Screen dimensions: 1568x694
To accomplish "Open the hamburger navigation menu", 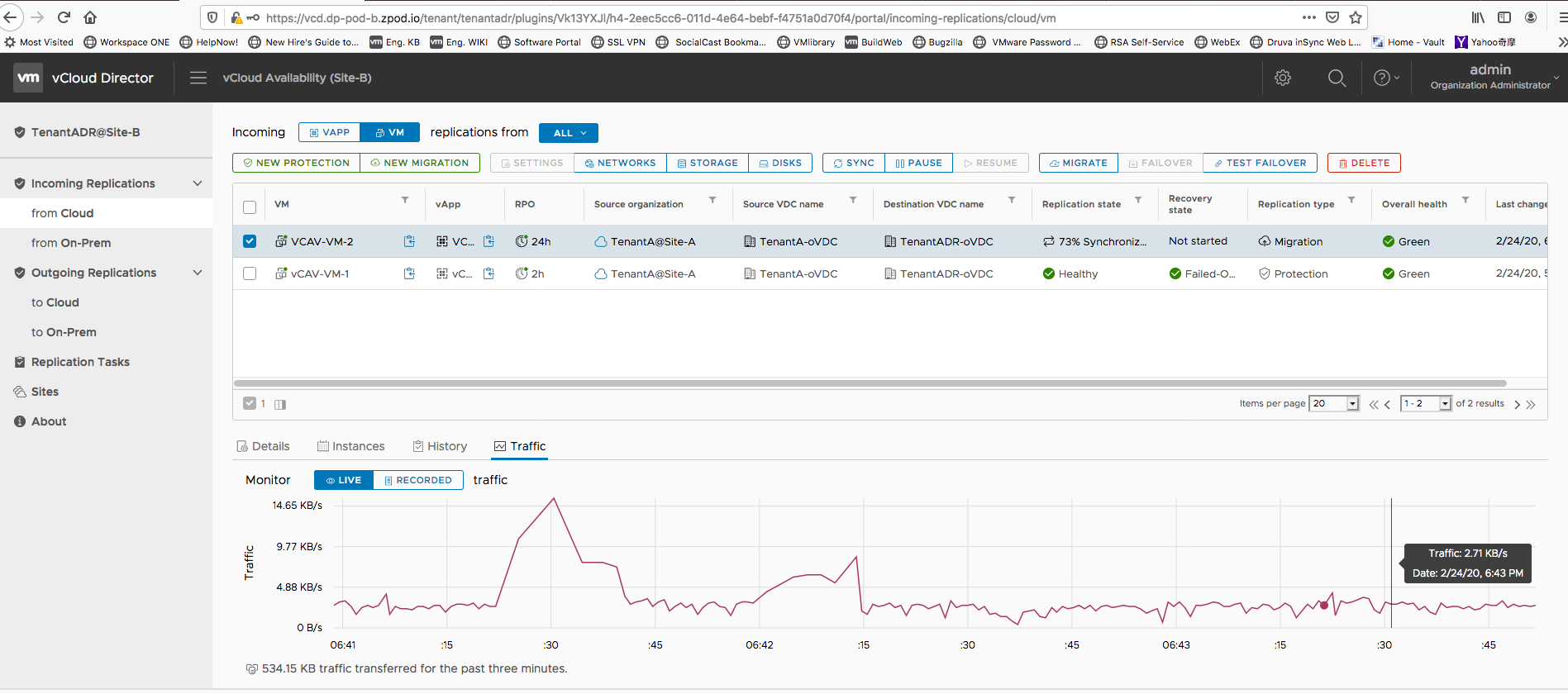I will (x=198, y=78).
